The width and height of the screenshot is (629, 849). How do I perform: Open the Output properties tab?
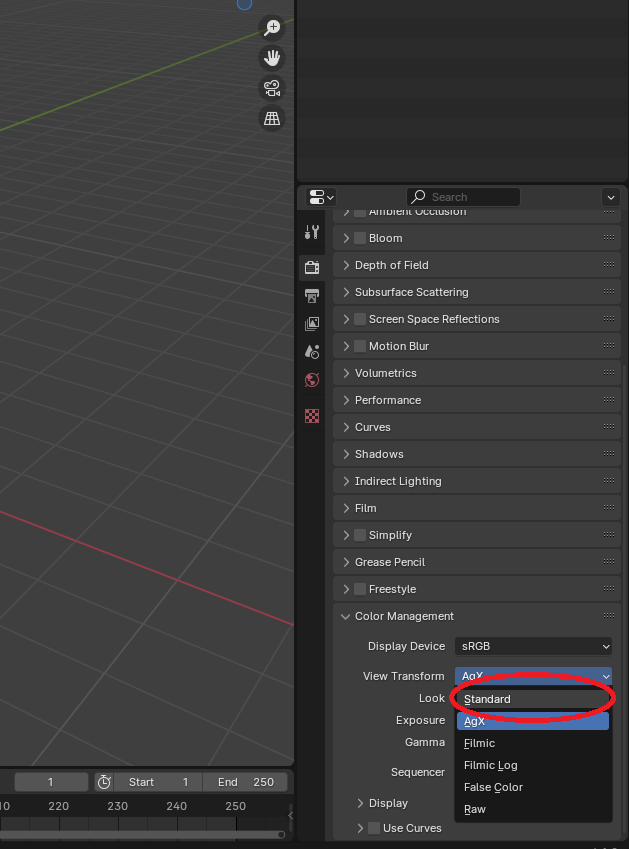(x=312, y=296)
